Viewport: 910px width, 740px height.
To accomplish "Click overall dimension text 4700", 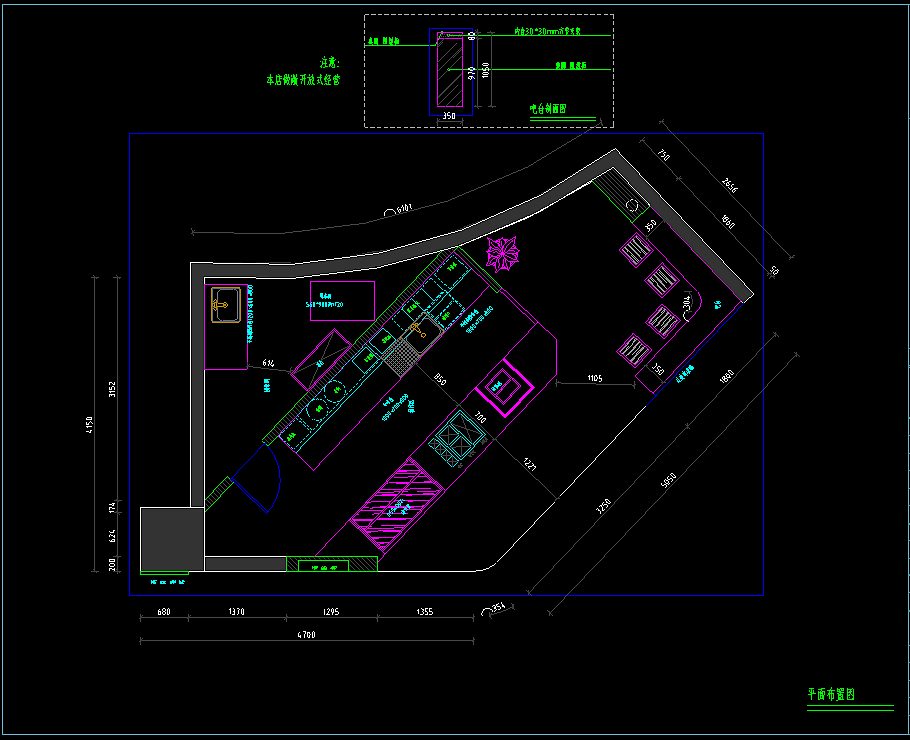I will (306, 635).
